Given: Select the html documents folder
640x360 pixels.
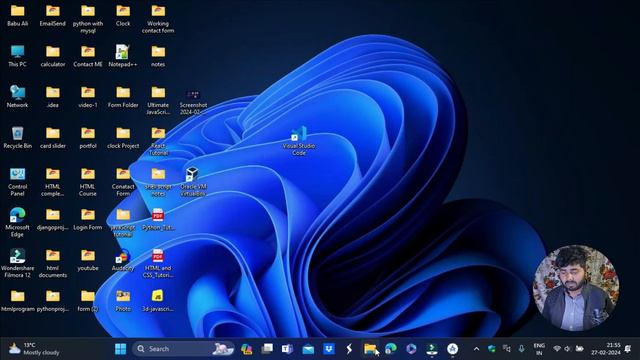Looking at the screenshot, I should (52, 263).
